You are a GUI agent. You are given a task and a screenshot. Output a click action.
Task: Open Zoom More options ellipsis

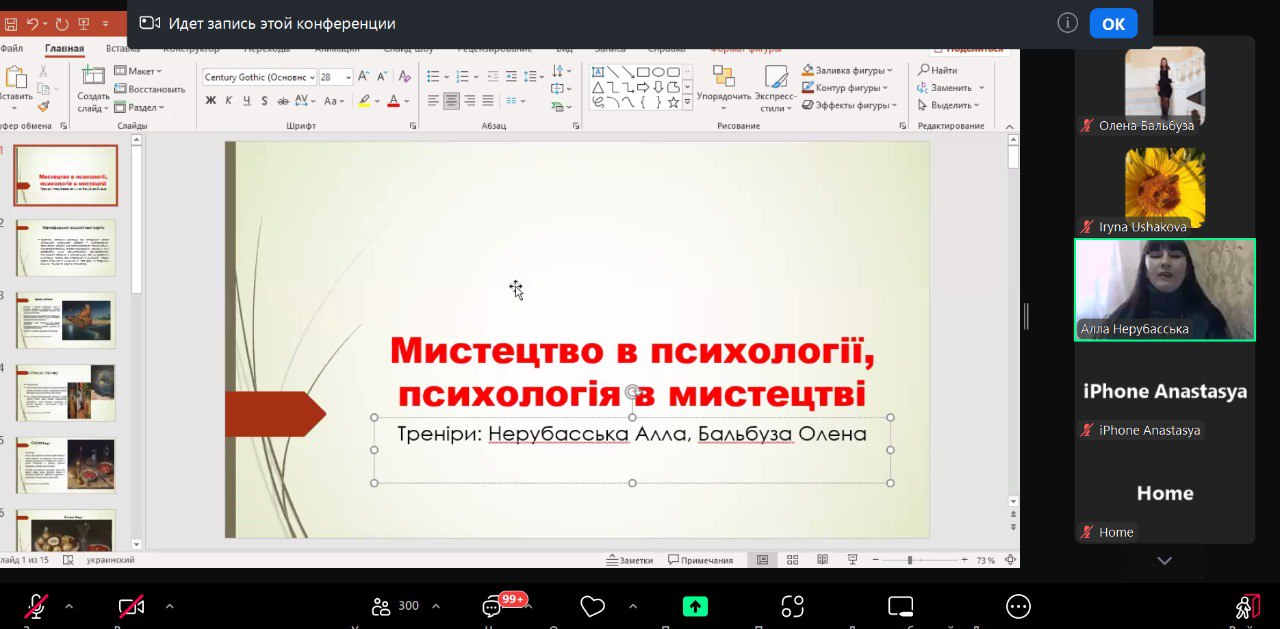[x=1018, y=606]
